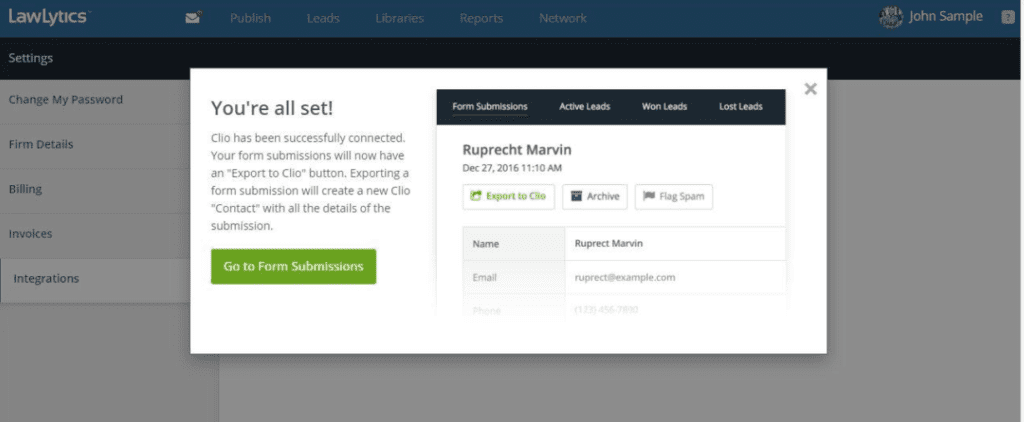Click the Flag Spam button

pyautogui.click(x=673, y=197)
